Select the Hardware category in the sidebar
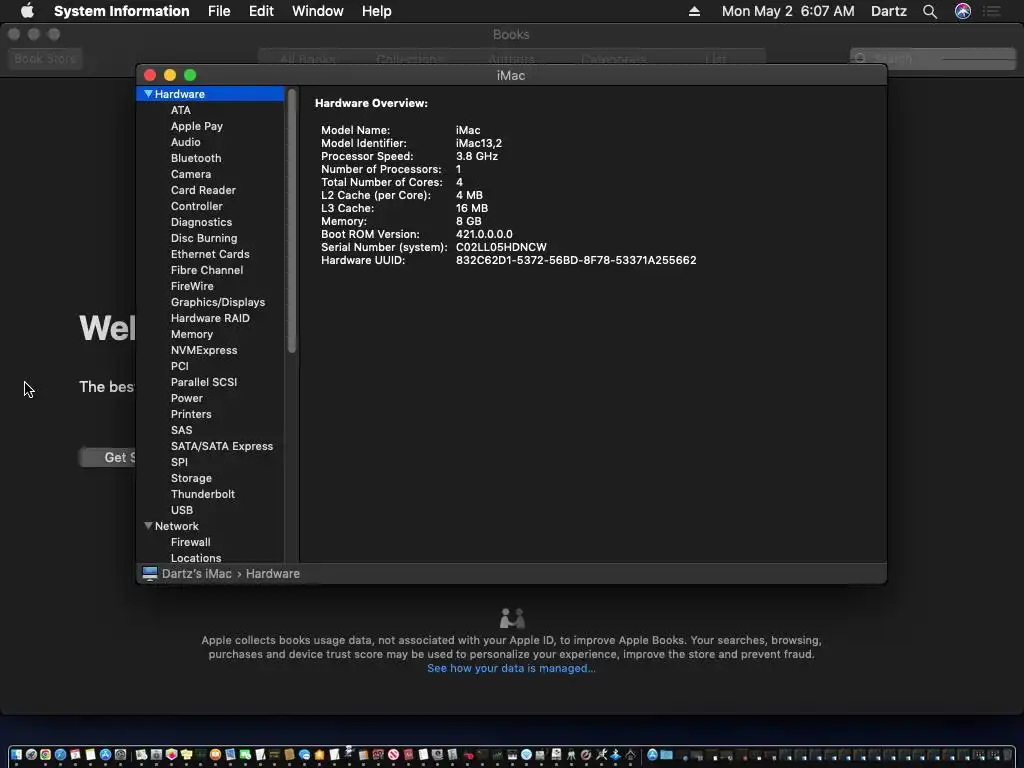The width and height of the screenshot is (1024, 768). point(210,94)
